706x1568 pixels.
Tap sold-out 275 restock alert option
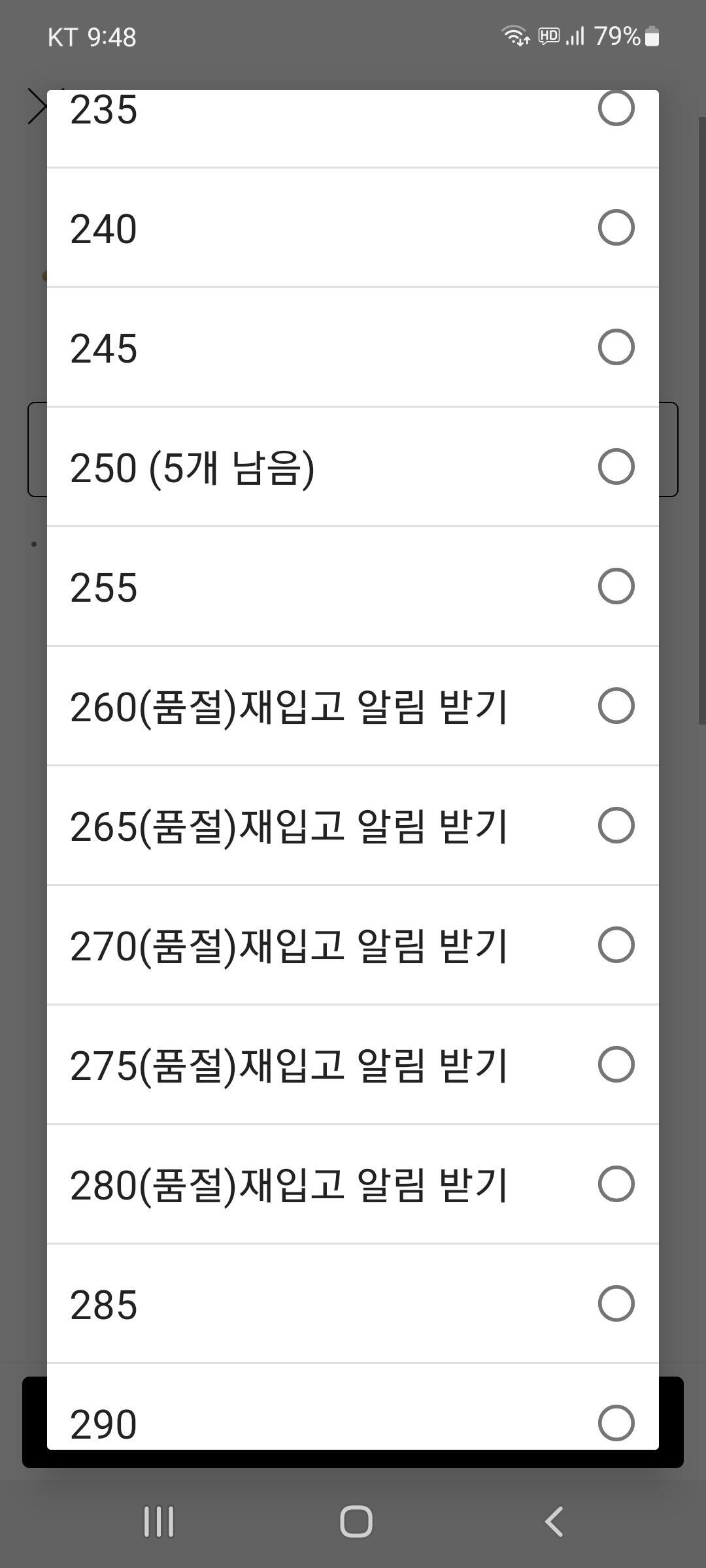click(616, 1064)
